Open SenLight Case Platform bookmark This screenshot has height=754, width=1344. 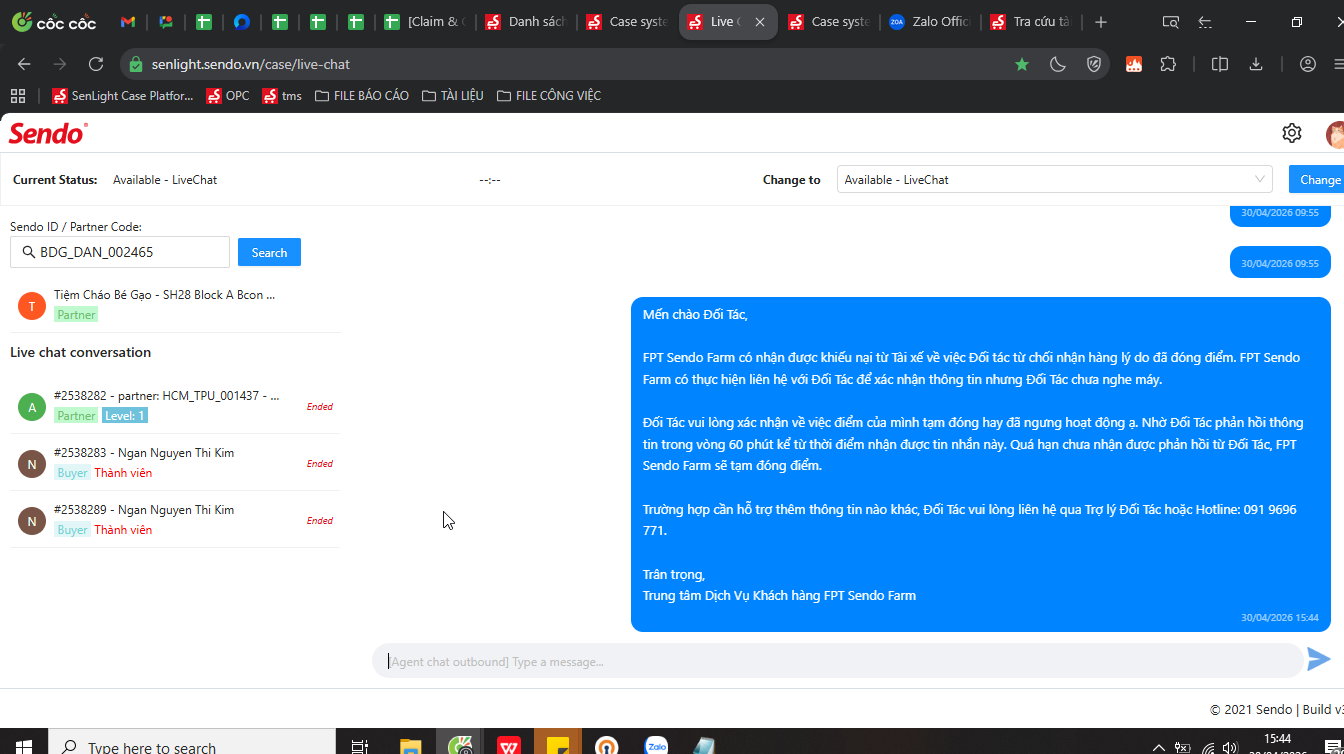tap(122, 96)
